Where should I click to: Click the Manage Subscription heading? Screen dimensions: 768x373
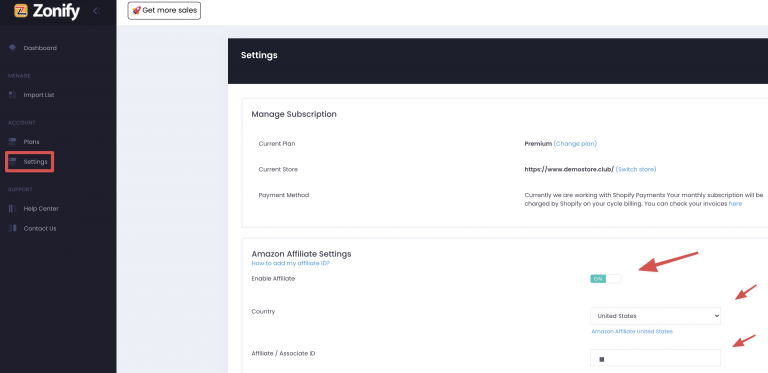(294, 114)
